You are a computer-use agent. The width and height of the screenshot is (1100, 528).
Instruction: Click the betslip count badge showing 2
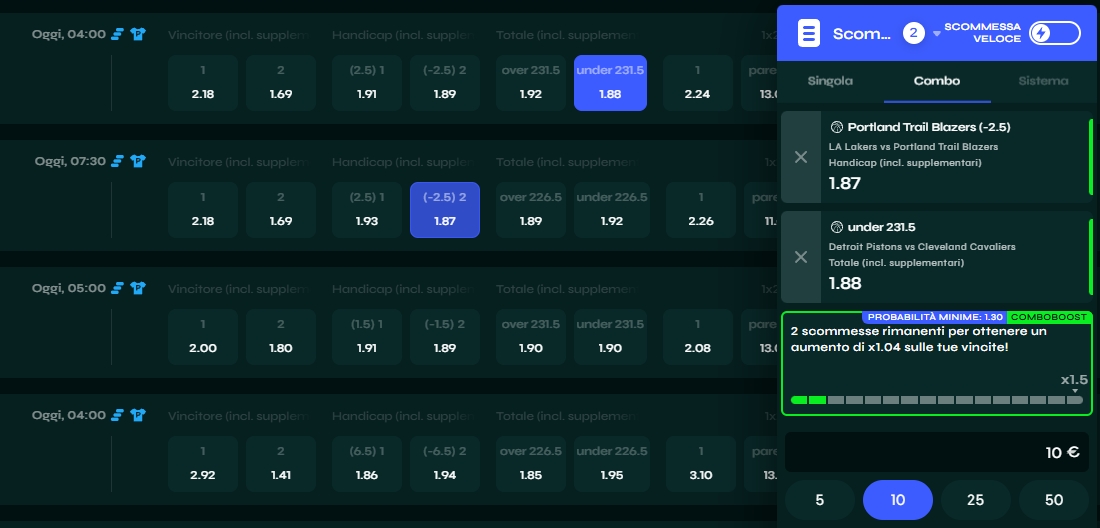(913, 33)
